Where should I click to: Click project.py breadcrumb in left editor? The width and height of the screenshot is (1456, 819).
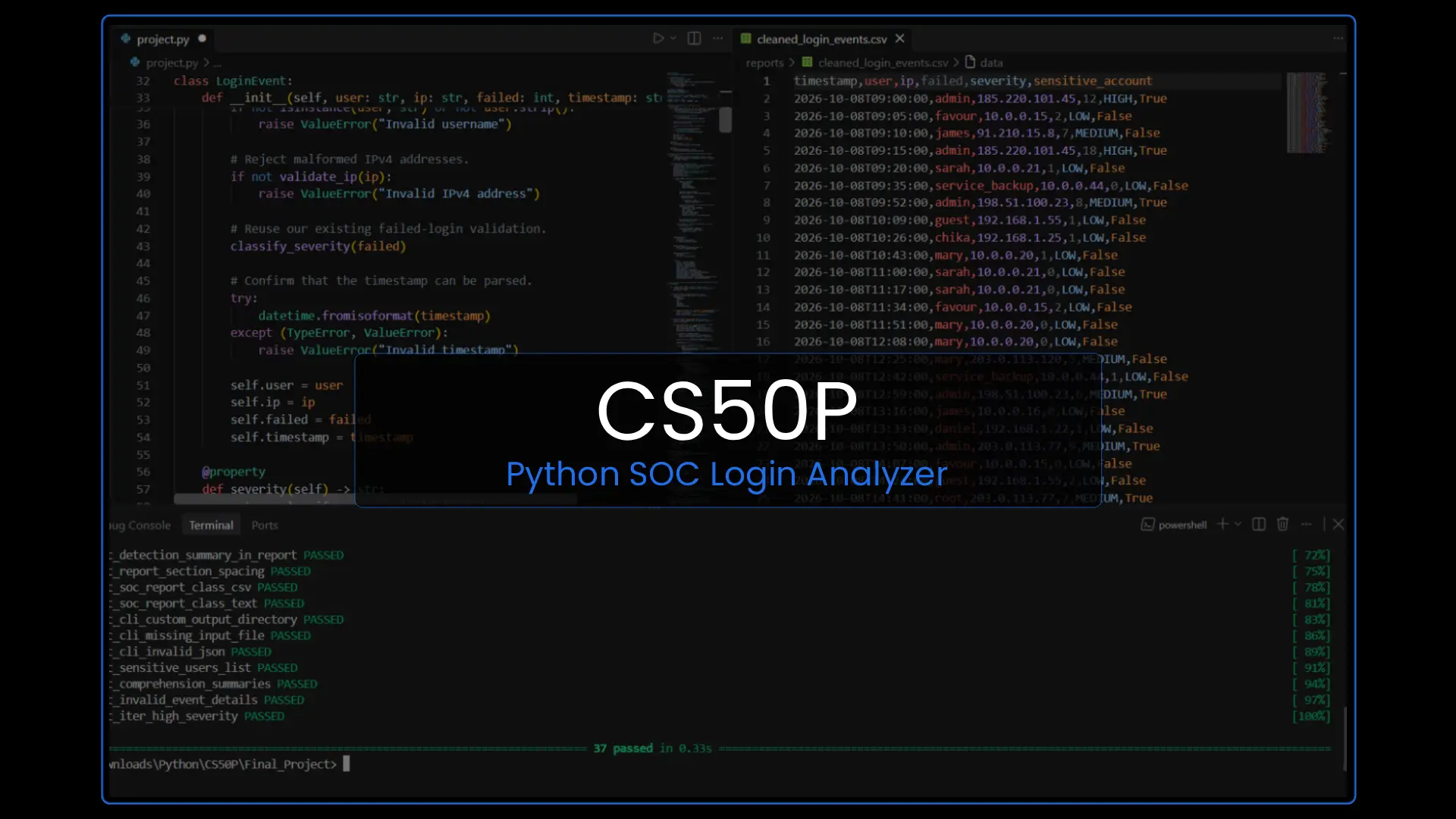pos(165,63)
